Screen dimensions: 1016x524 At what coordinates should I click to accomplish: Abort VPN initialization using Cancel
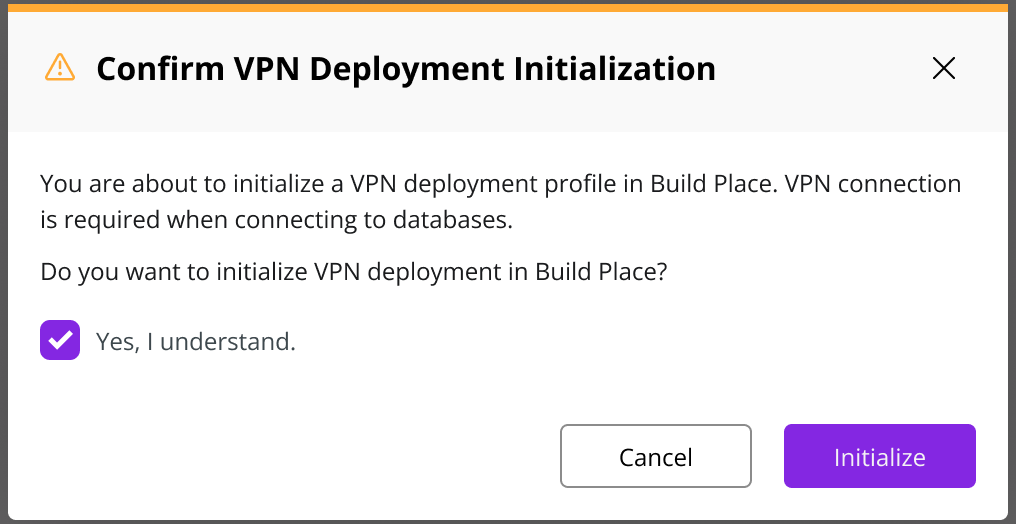(656, 456)
